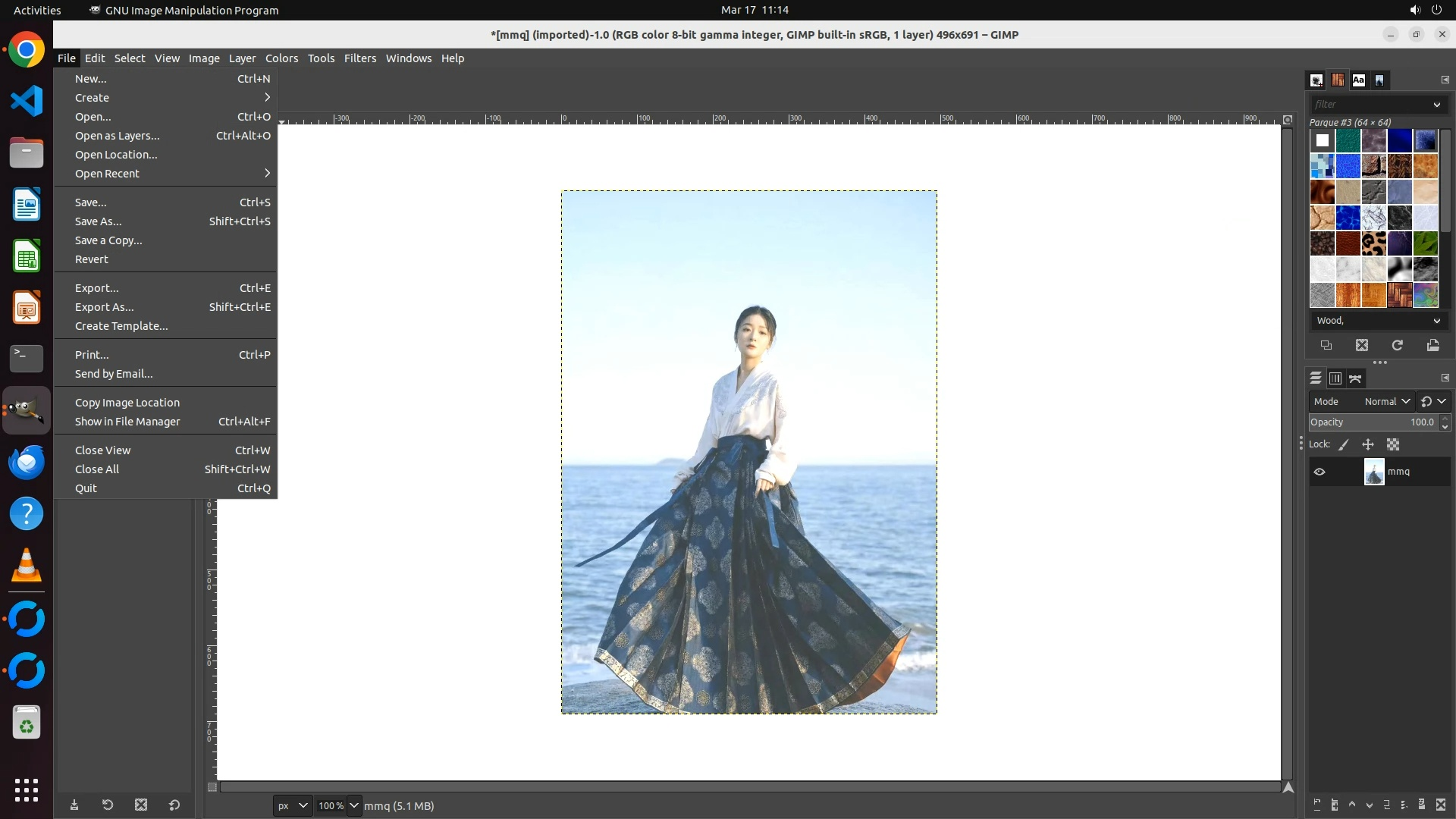The width and height of the screenshot is (1456, 819).
Task: Click the duplicate pattern icon
Action: [1326, 345]
